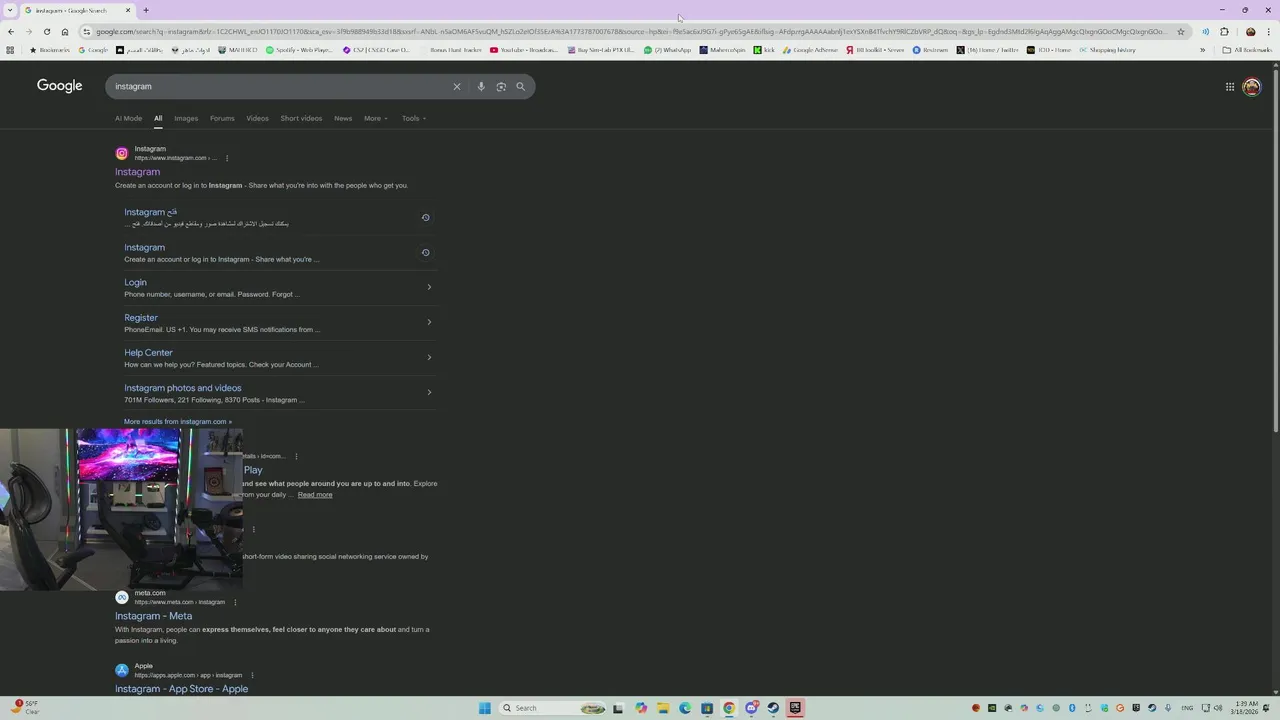Click the Read more link

tap(315, 495)
